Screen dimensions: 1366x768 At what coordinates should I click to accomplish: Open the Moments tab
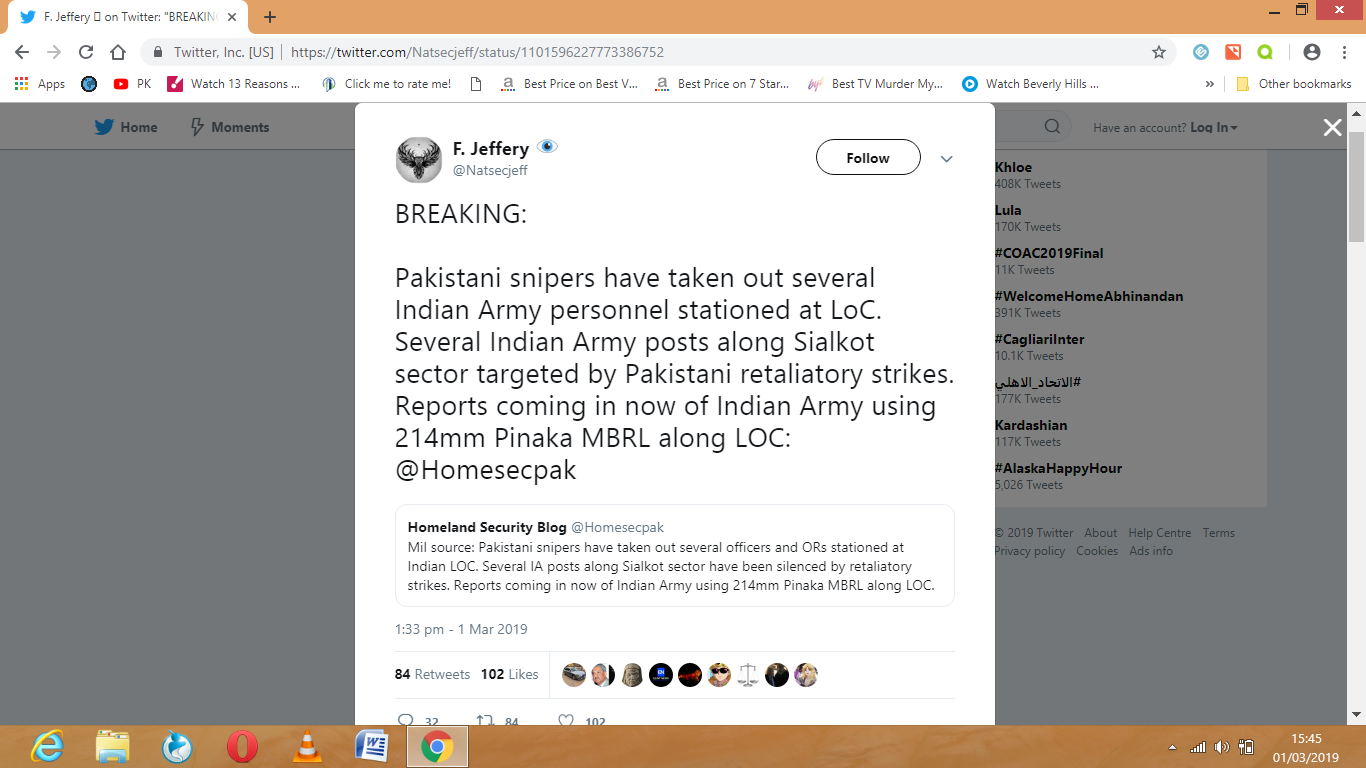pyautogui.click(x=229, y=127)
